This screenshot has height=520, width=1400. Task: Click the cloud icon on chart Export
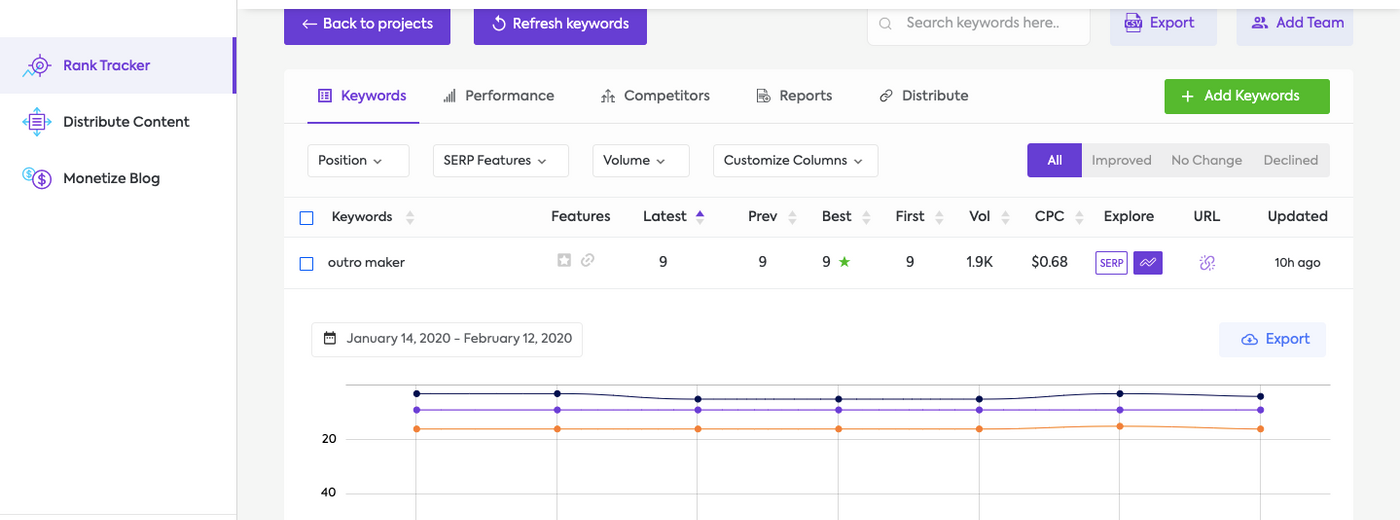(x=1249, y=340)
